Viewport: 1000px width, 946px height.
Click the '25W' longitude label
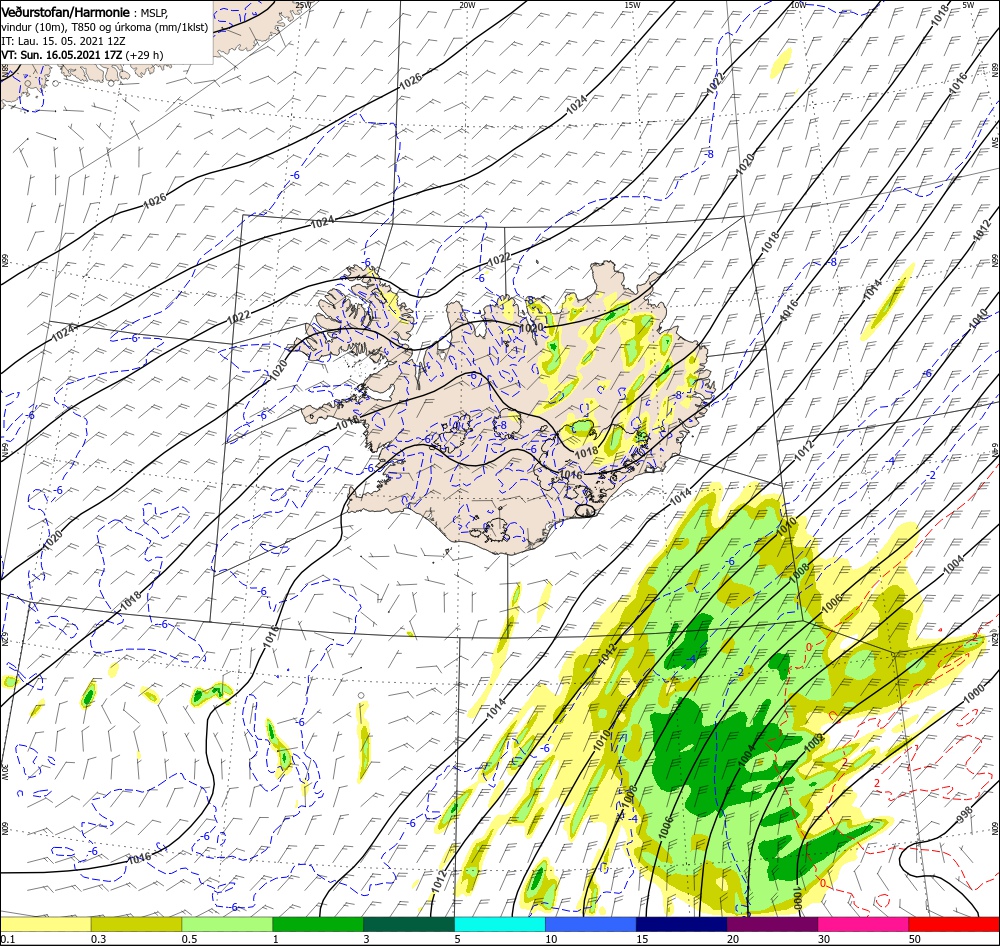303,5
